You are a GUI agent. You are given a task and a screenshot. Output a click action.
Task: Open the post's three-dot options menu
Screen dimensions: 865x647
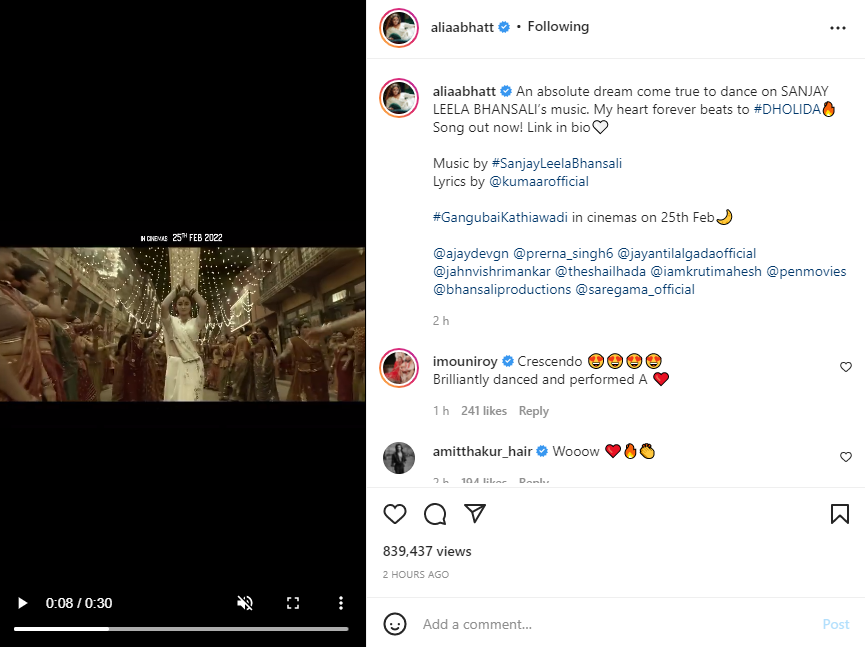click(x=838, y=28)
